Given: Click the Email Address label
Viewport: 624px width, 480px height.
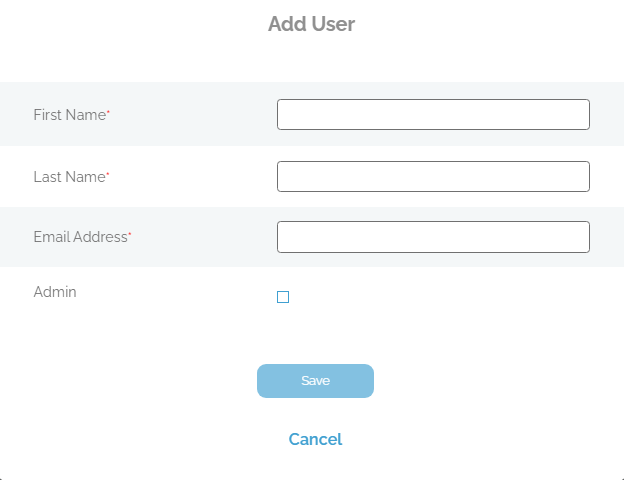Looking at the screenshot, I should point(80,237).
